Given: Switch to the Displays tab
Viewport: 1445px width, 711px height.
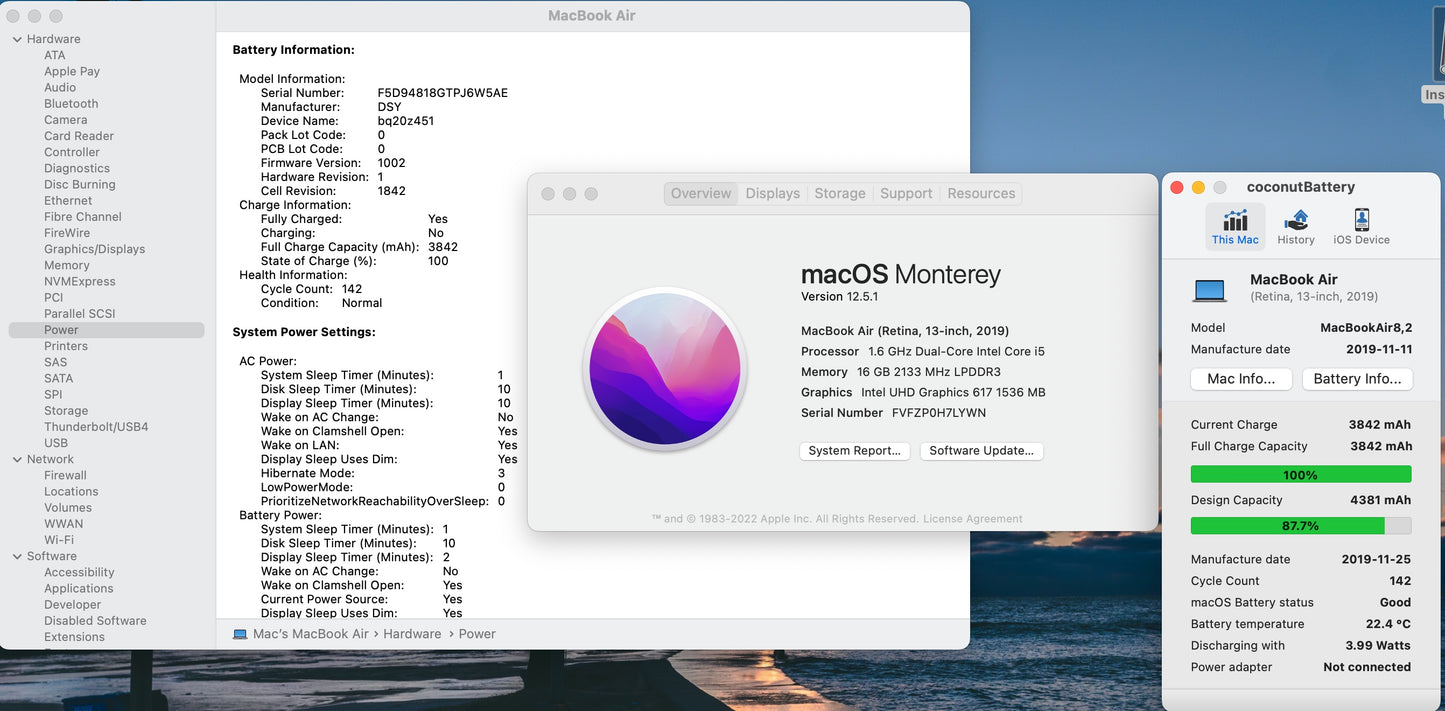Looking at the screenshot, I should [x=772, y=194].
